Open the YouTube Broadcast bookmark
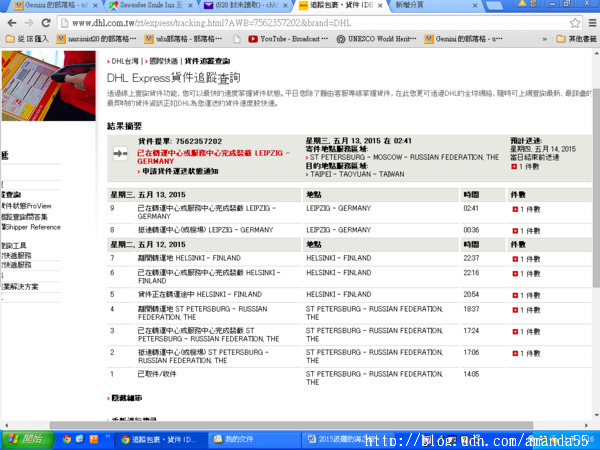Screen dimensions: 600x450 pyautogui.click(x=288, y=39)
